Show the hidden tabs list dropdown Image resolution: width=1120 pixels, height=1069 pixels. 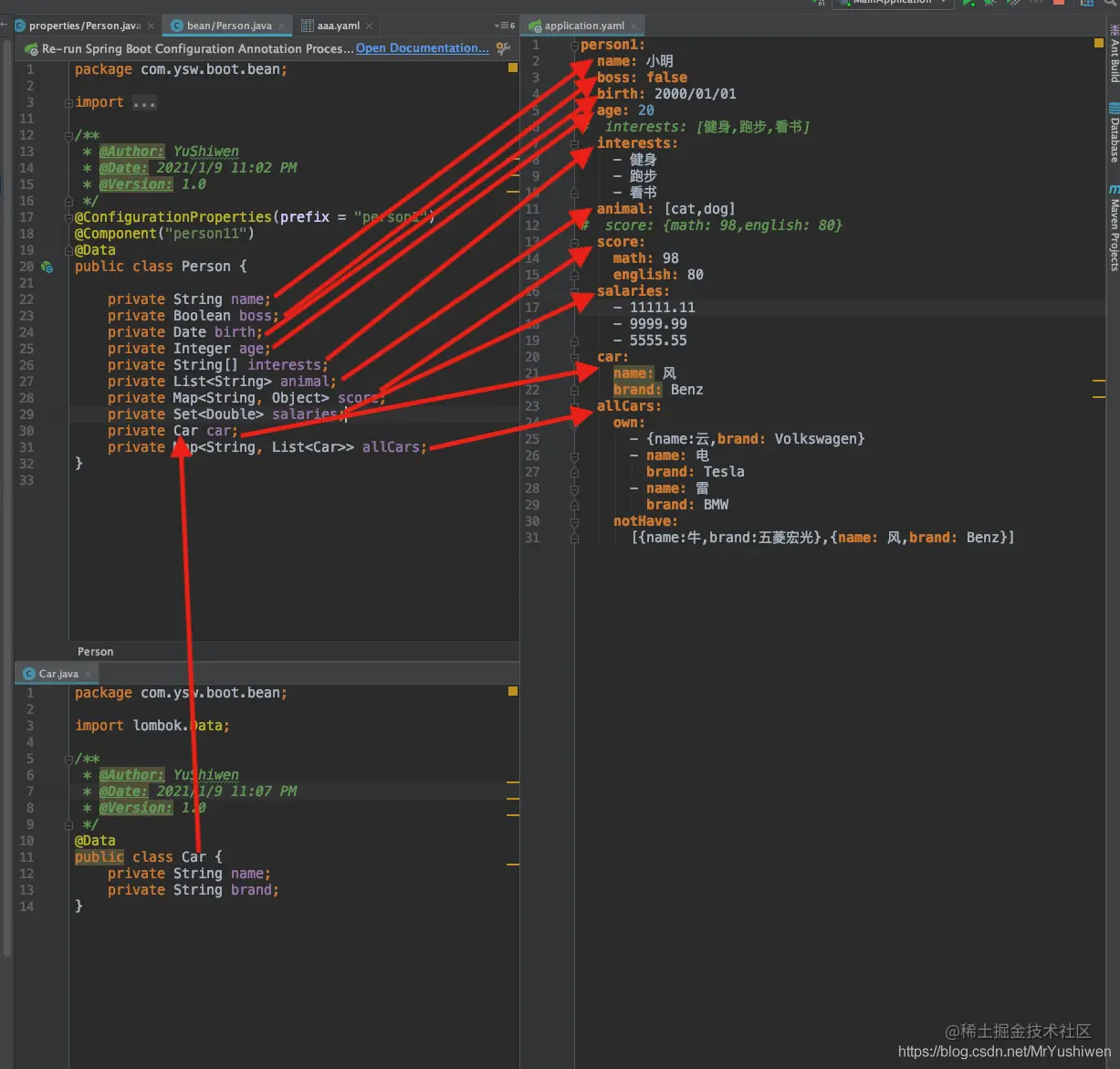coord(504,26)
